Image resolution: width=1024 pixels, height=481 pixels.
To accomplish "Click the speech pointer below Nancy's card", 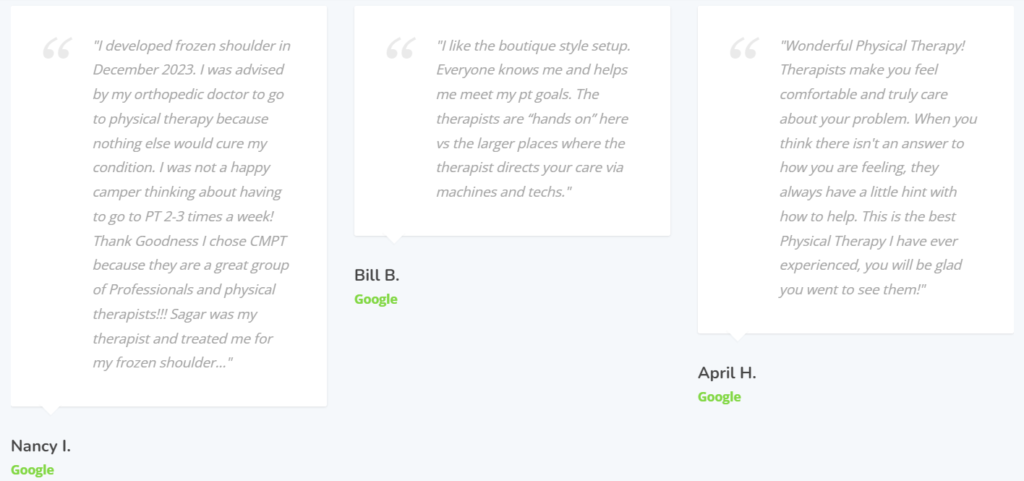I will pos(50,411).
